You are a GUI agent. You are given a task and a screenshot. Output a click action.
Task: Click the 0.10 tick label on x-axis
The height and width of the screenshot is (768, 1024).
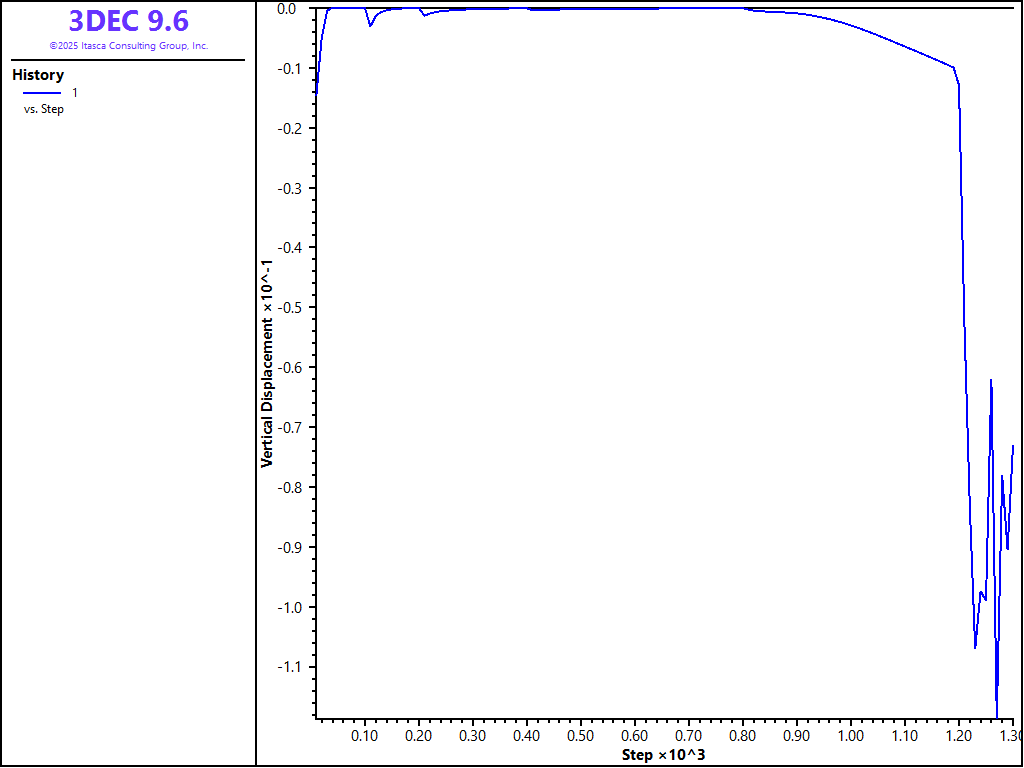[365, 736]
